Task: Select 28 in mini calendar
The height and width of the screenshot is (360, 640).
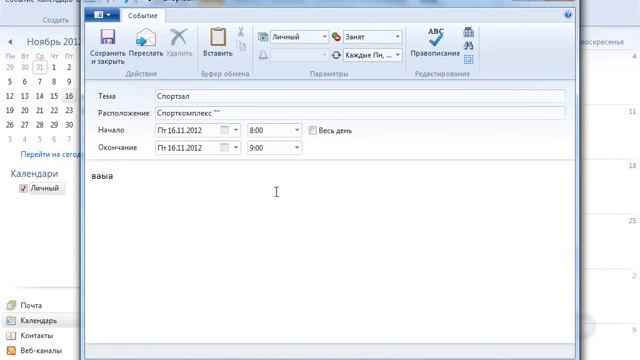Action: pos(40,125)
